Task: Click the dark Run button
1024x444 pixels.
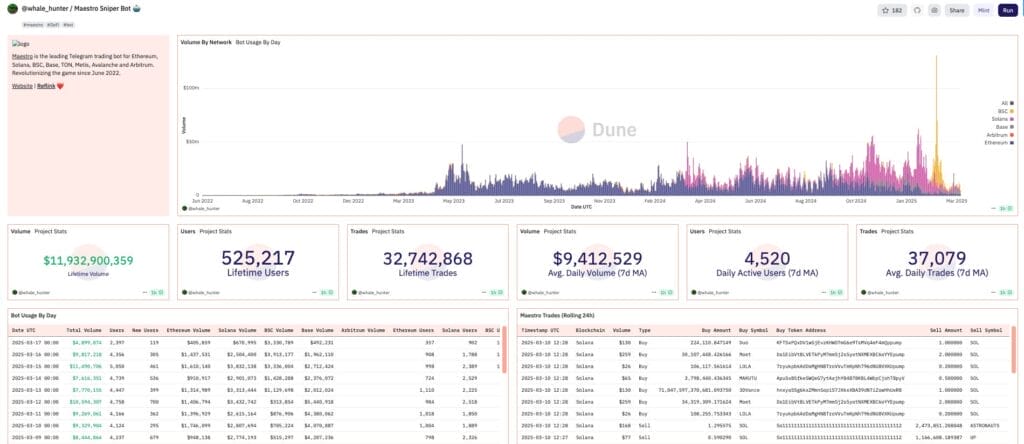Action: click(1008, 10)
